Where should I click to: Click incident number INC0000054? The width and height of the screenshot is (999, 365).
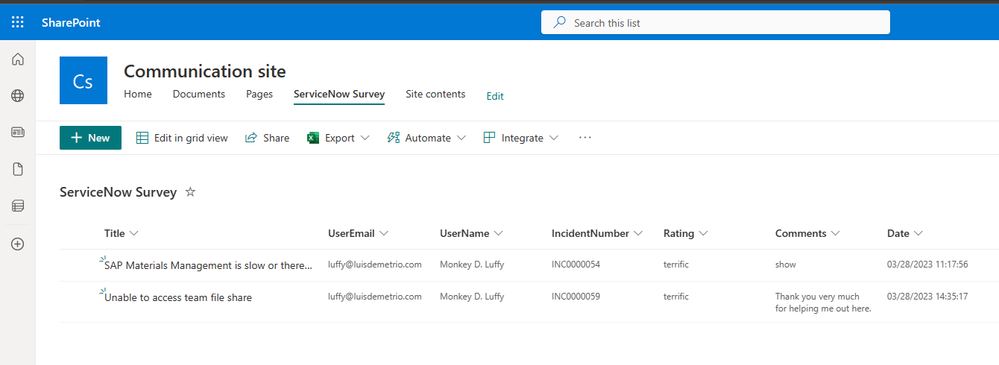pos(576,264)
